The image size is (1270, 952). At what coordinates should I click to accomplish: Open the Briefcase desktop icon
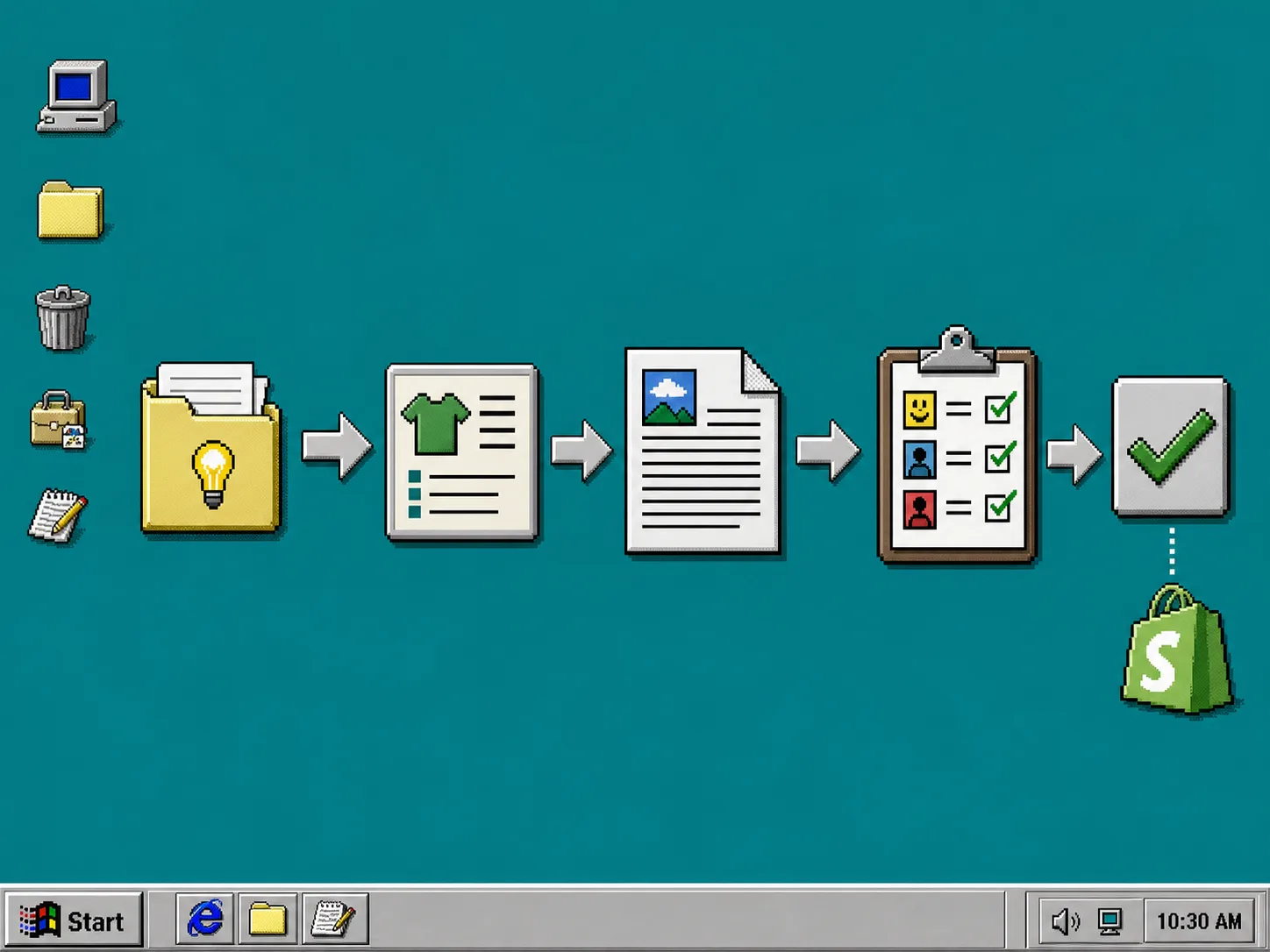(59, 420)
